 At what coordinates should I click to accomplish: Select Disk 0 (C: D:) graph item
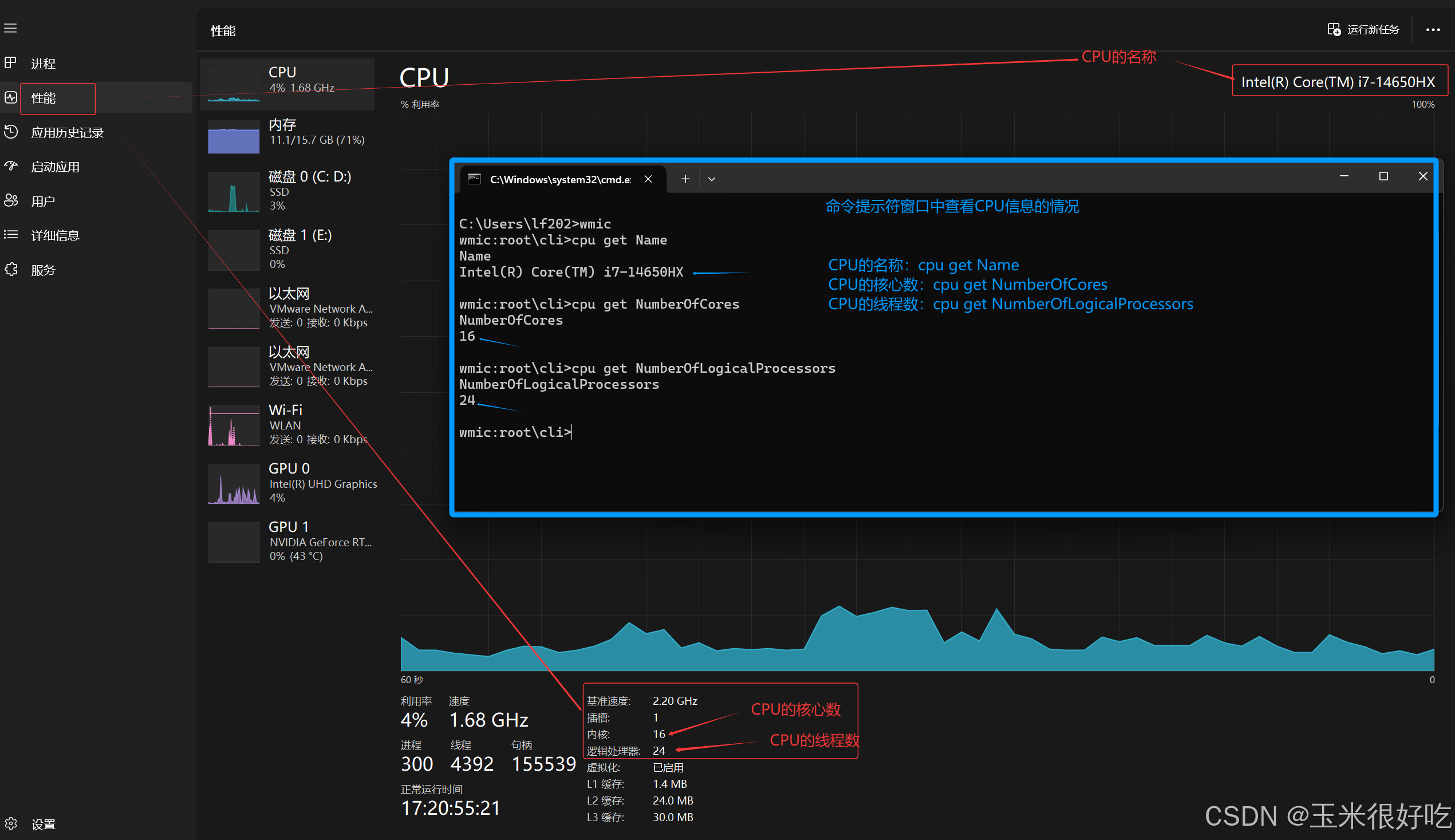pyautogui.click(x=289, y=191)
